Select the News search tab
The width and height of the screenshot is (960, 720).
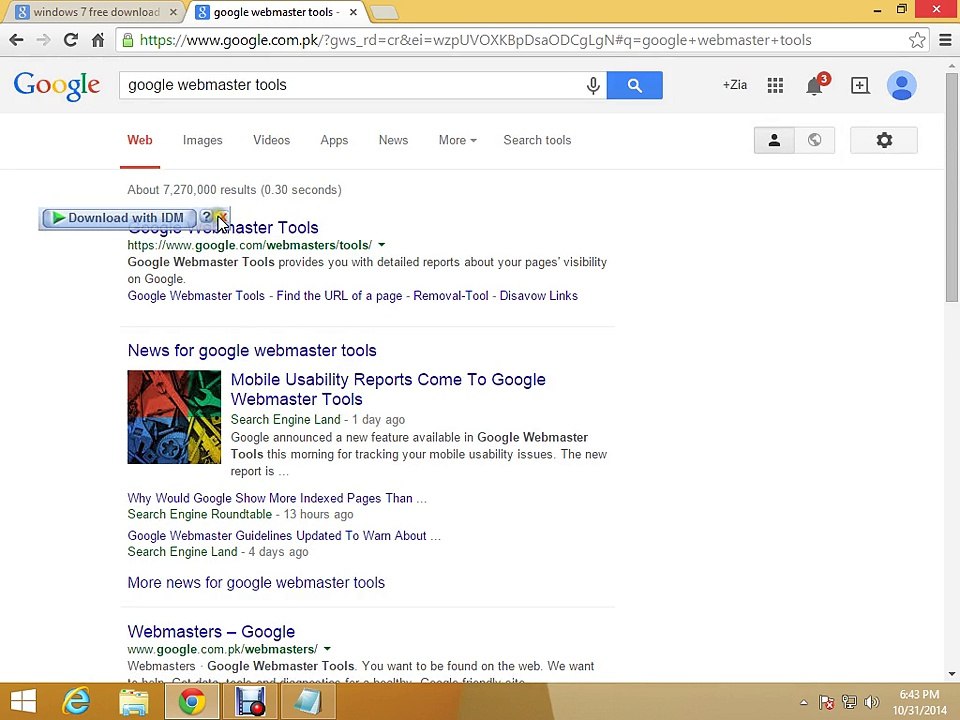coord(393,140)
